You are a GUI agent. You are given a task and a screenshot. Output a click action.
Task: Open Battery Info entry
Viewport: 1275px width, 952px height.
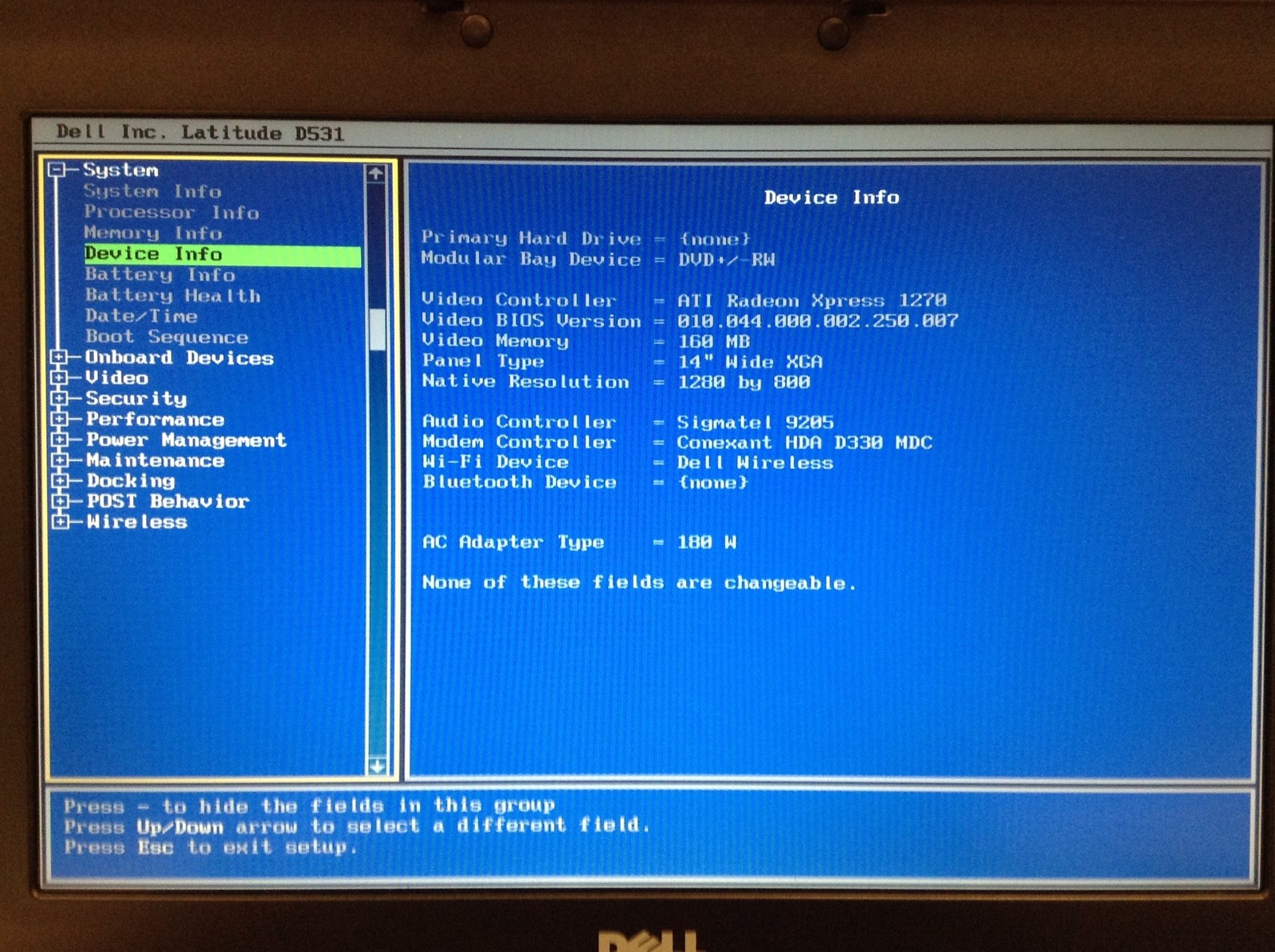coord(160,275)
